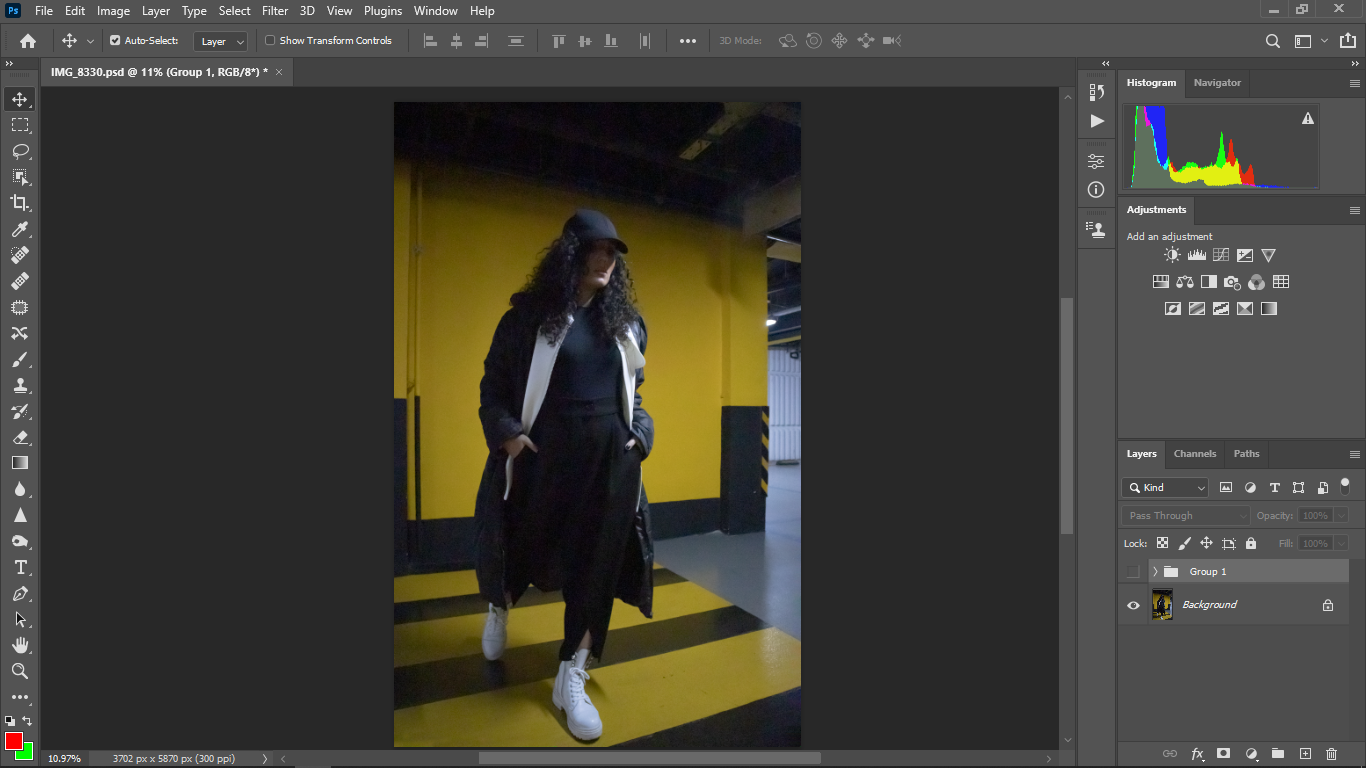Viewport: 1366px width, 768px height.
Task: Toggle layer filtering on/off switch
Action: 1345,487
